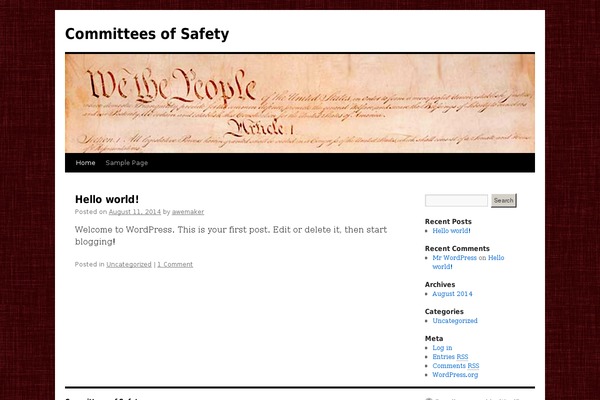Screen dimensions: 600x400
Task: Visit the WordPress.org link
Action: [455, 375]
